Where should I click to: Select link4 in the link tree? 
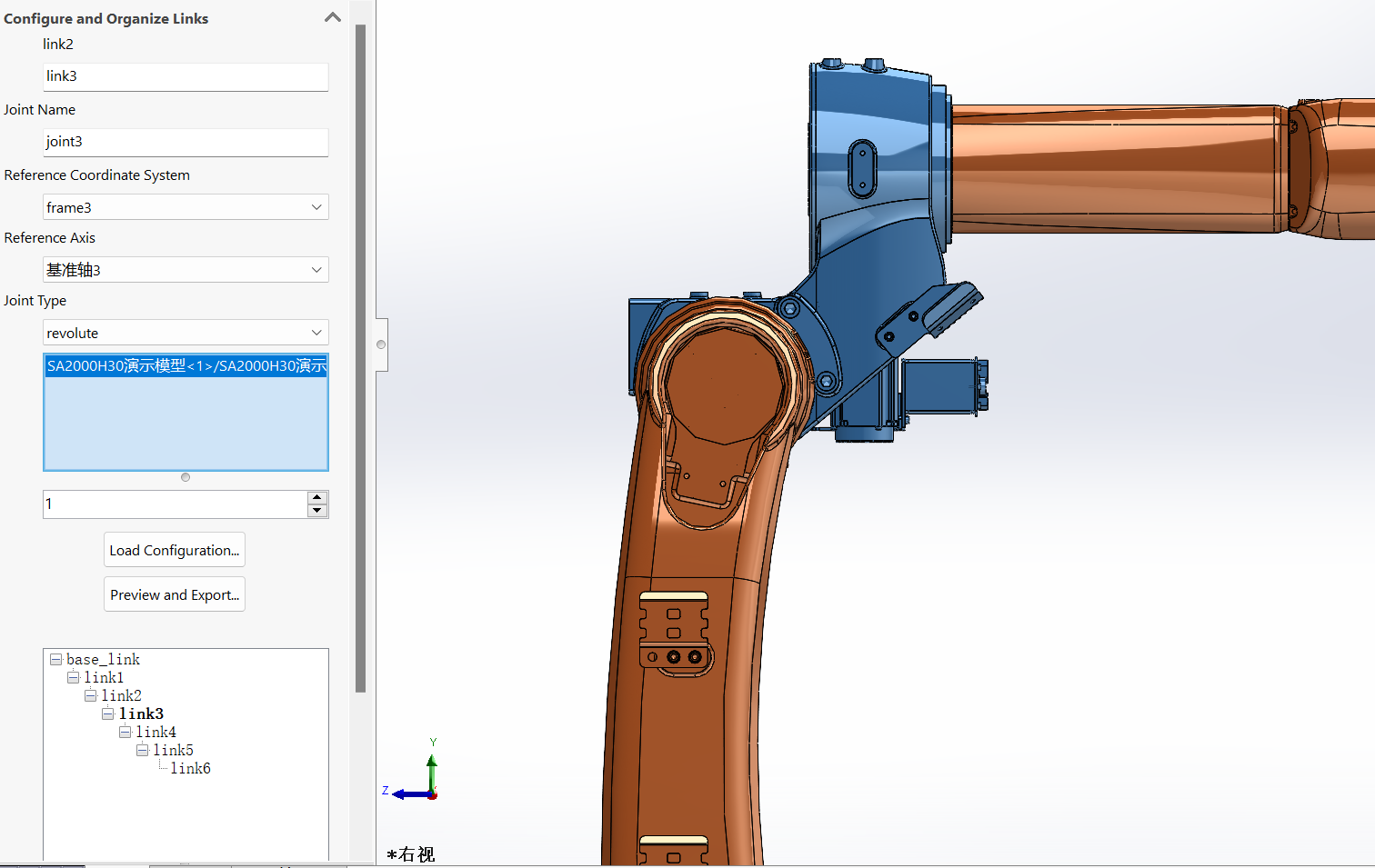point(156,732)
